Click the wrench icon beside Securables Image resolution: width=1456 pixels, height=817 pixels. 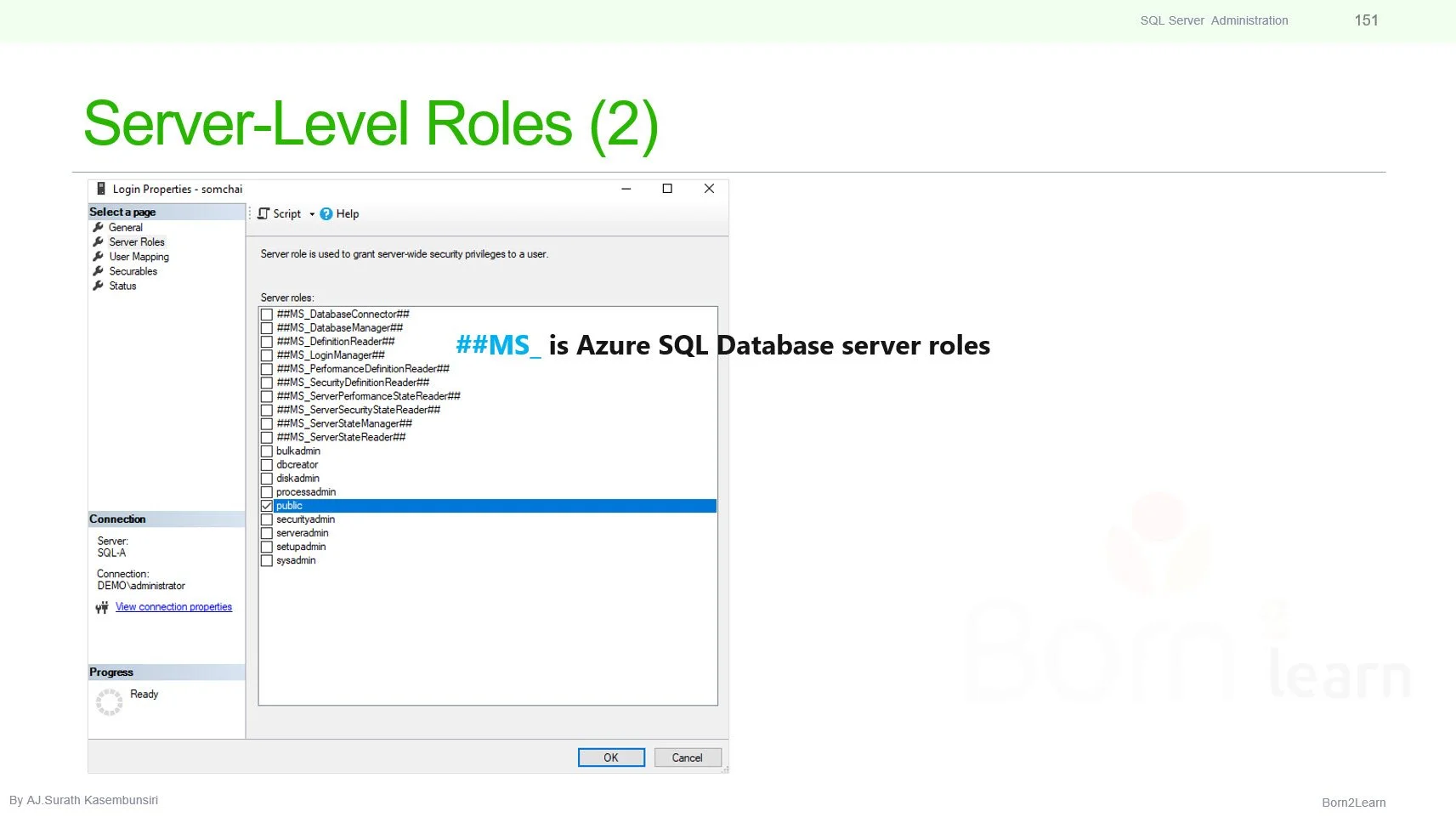click(99, 271)
